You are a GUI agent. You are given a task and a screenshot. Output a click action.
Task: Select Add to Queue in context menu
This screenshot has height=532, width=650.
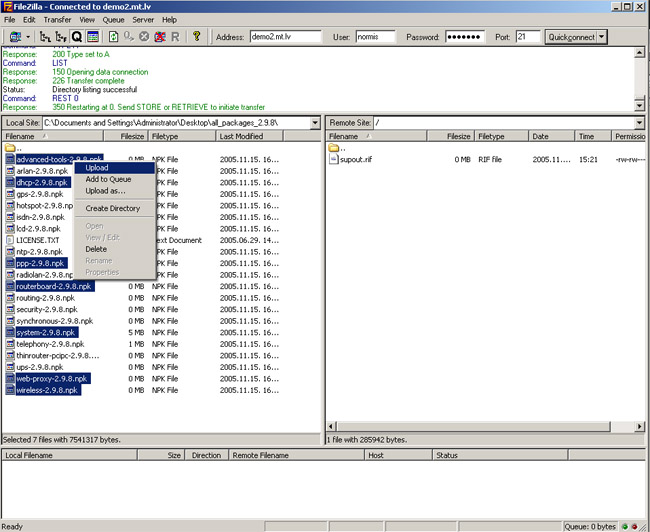(108, 179)
